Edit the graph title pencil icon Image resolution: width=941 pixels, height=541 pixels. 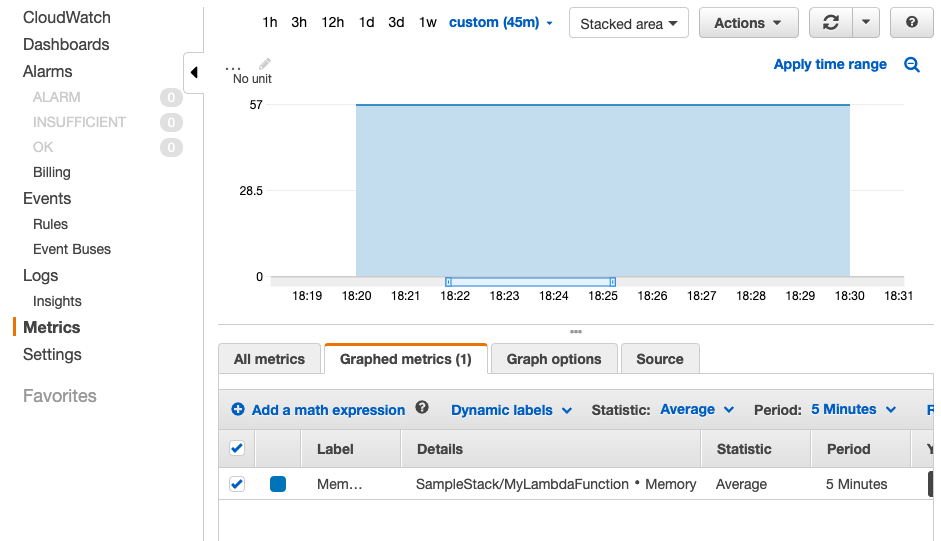point(265,64)
